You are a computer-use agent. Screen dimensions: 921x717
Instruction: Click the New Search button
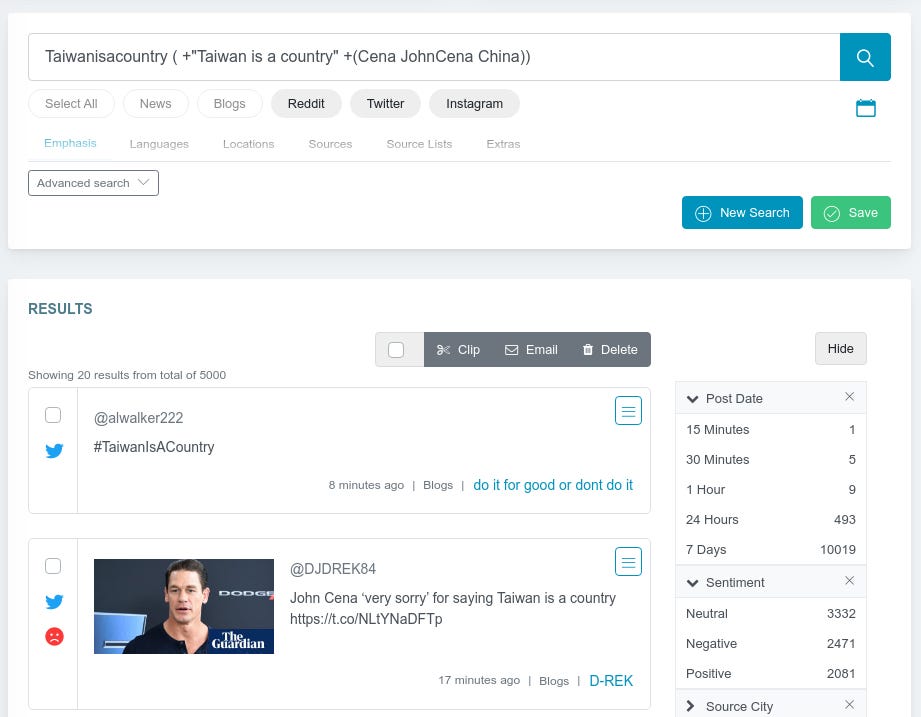pyautogui.click(x=742, y=213)
